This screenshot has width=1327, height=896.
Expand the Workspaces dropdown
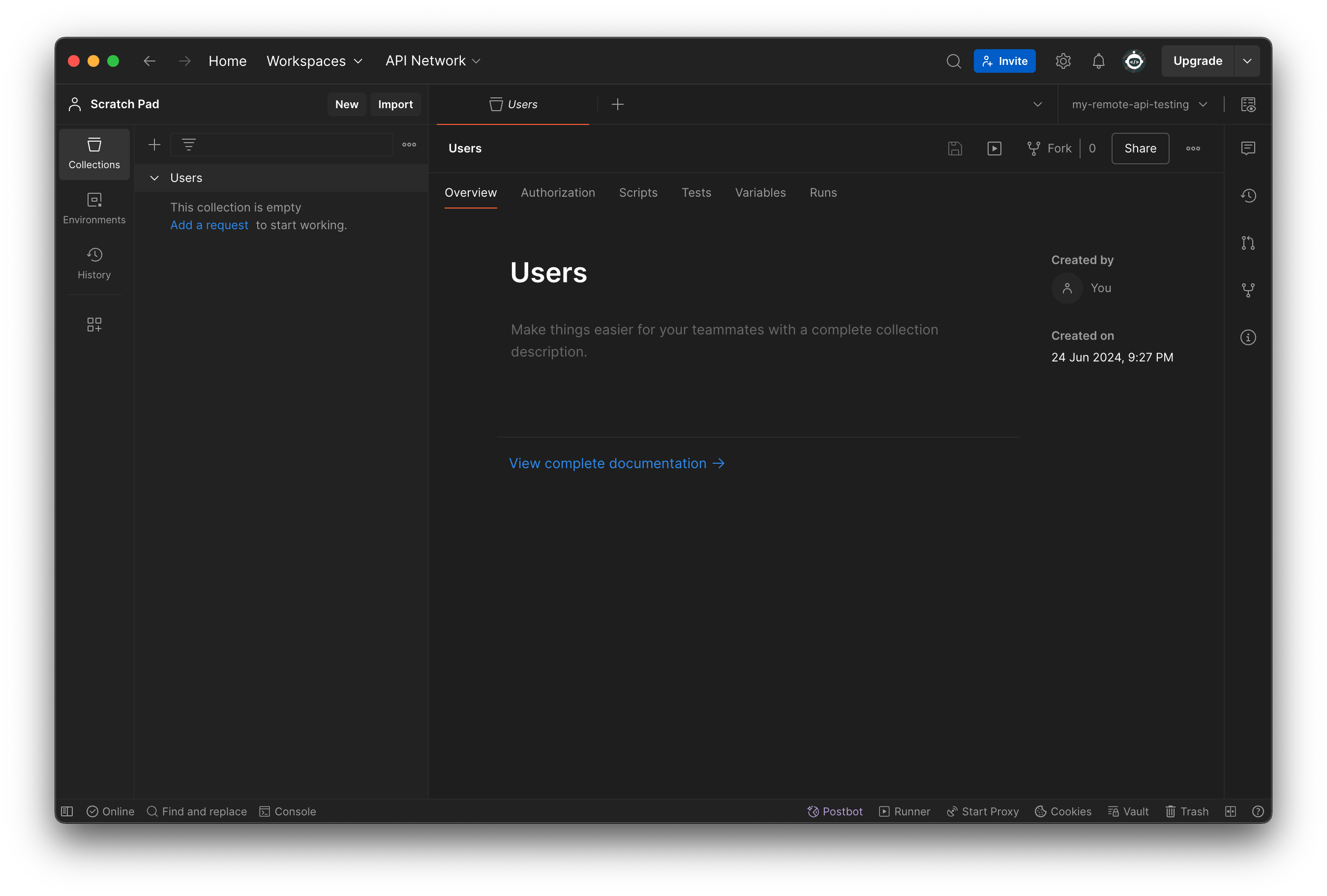tap(314, 60)
